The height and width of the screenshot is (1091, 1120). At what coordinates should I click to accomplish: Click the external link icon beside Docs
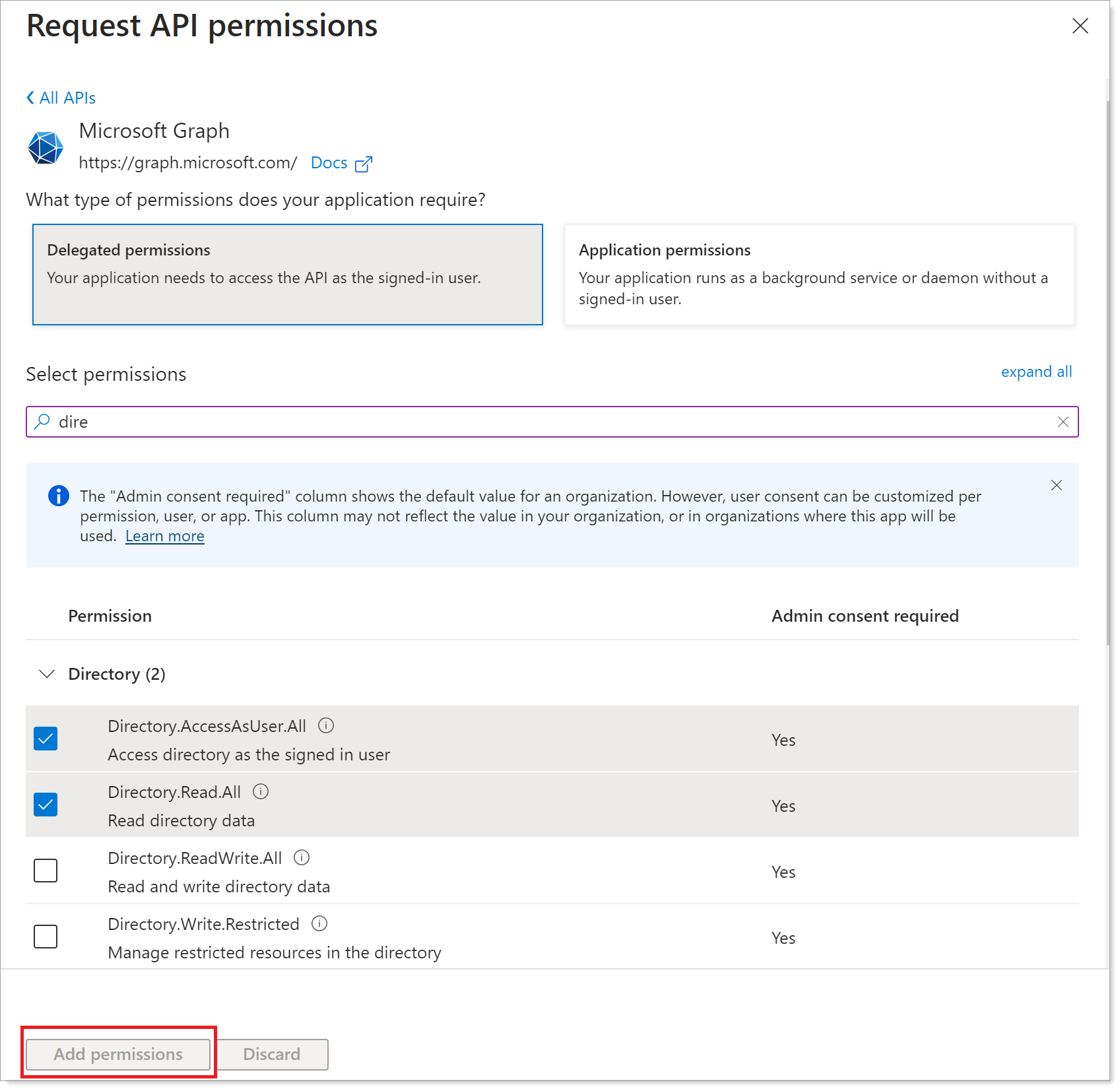pyautogui.click(x=364, y=164)
